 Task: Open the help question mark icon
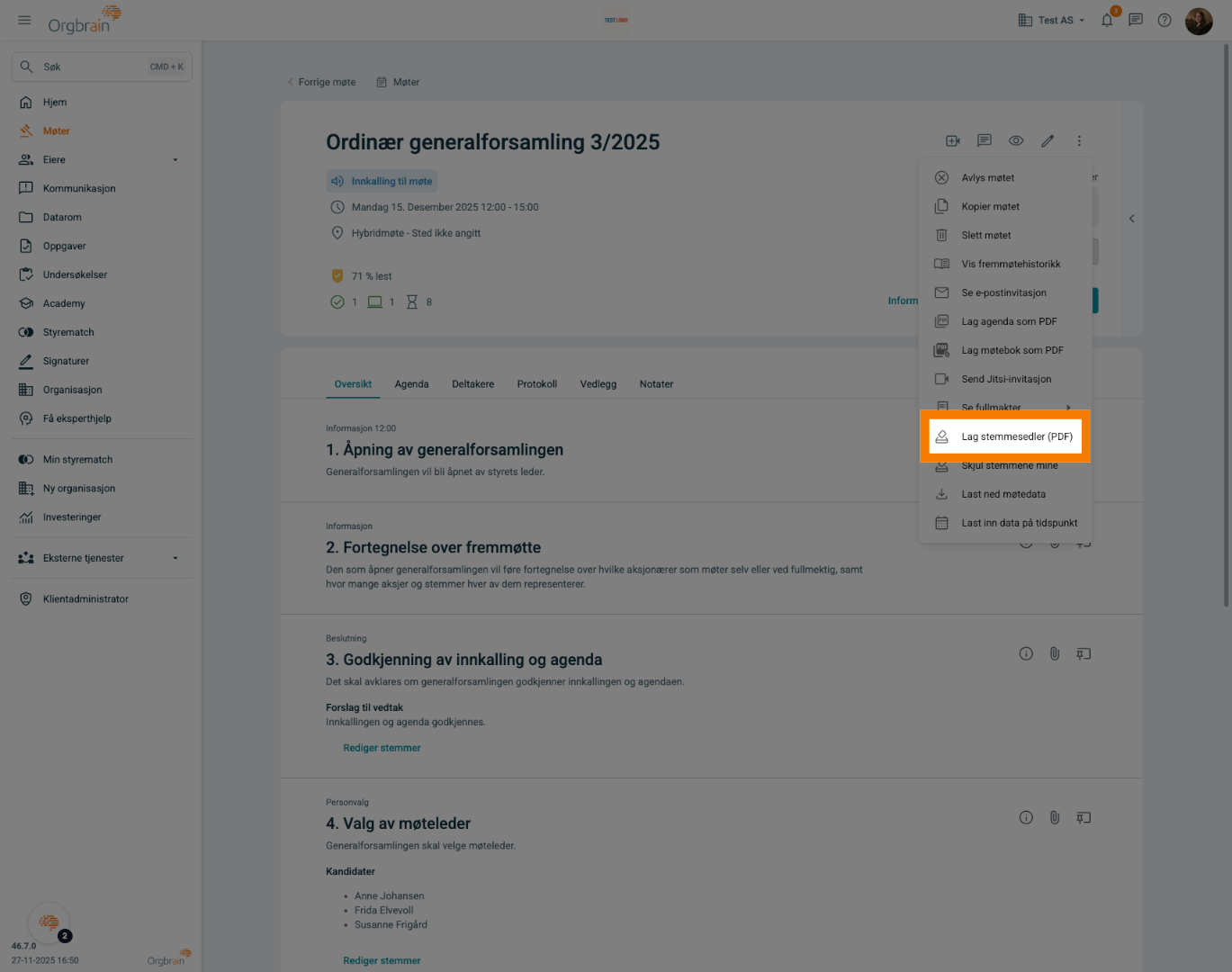(1165, 20)
